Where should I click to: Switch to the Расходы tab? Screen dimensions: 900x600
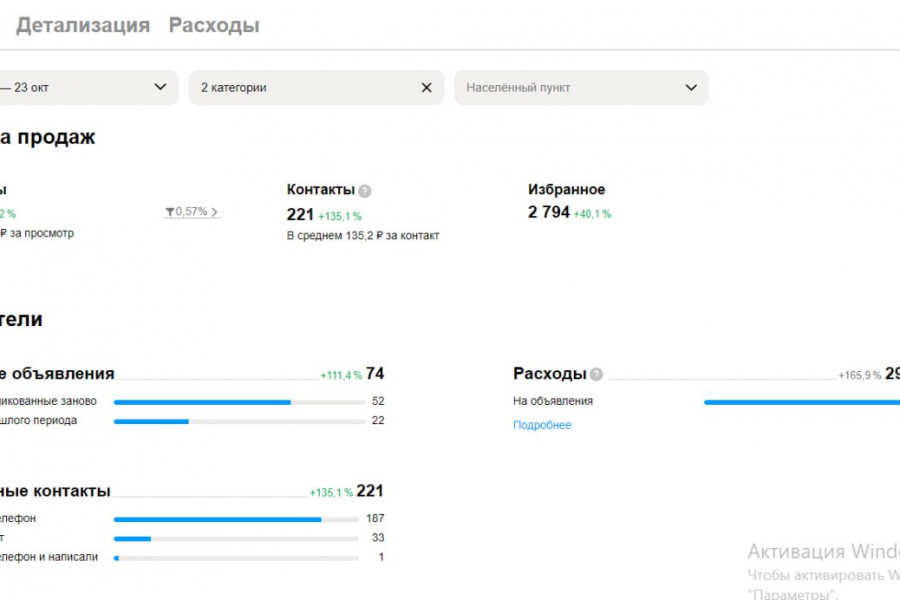(214, 25)
